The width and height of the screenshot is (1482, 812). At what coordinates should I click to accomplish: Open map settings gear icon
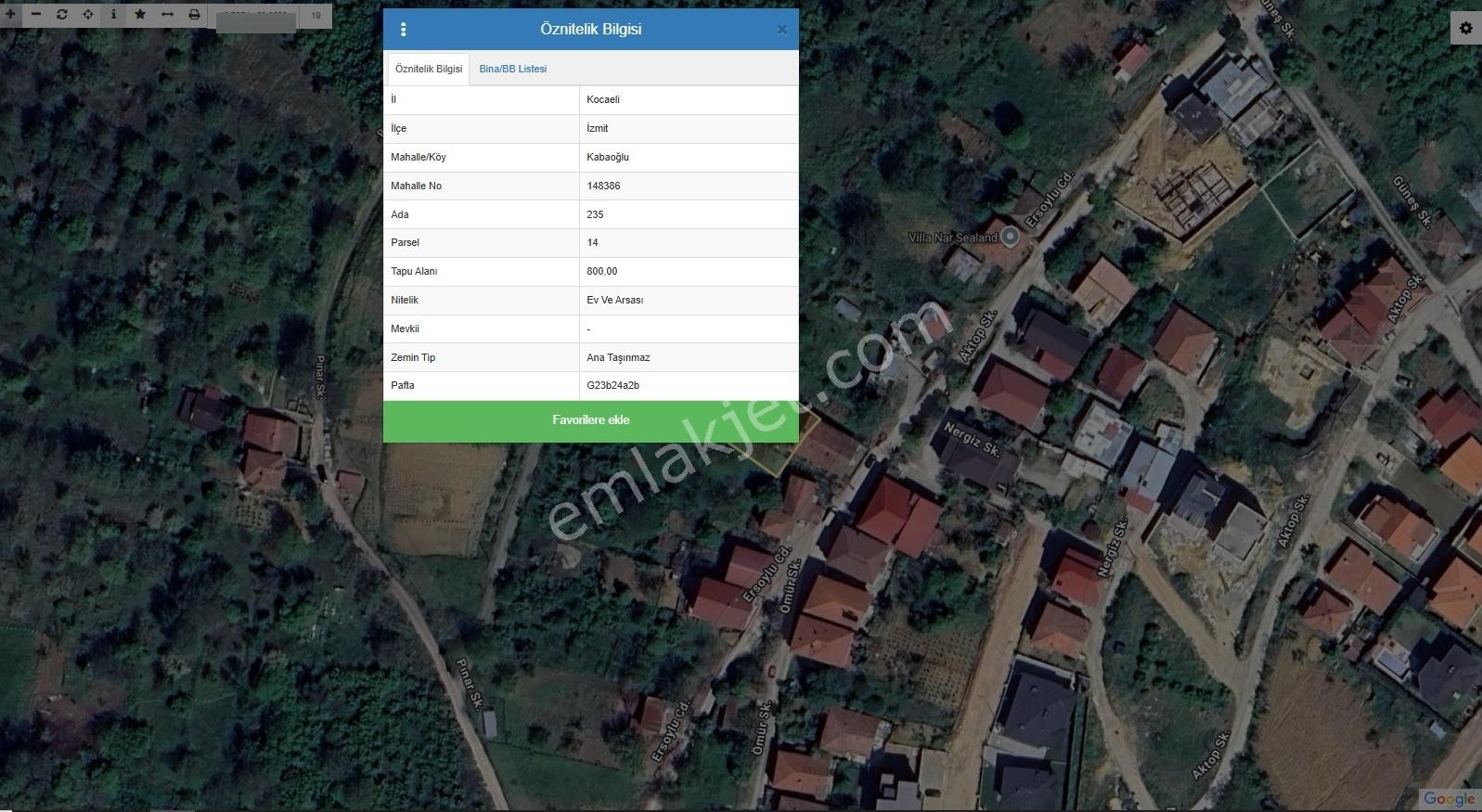1466,28
